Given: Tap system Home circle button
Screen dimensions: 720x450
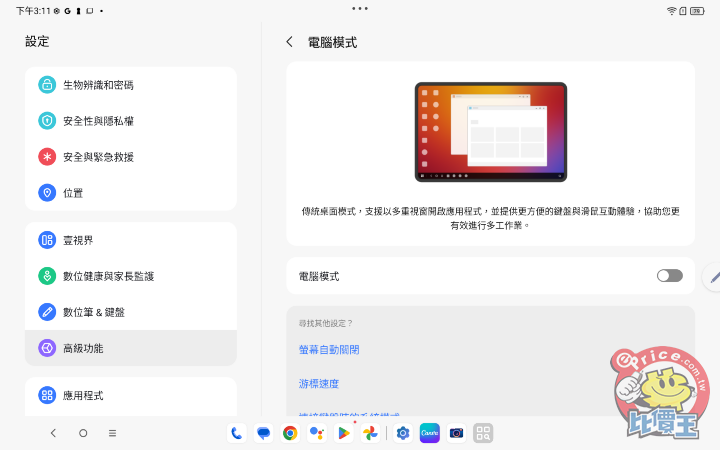Looking at the screenshot, I should click(x=83, y=433).
